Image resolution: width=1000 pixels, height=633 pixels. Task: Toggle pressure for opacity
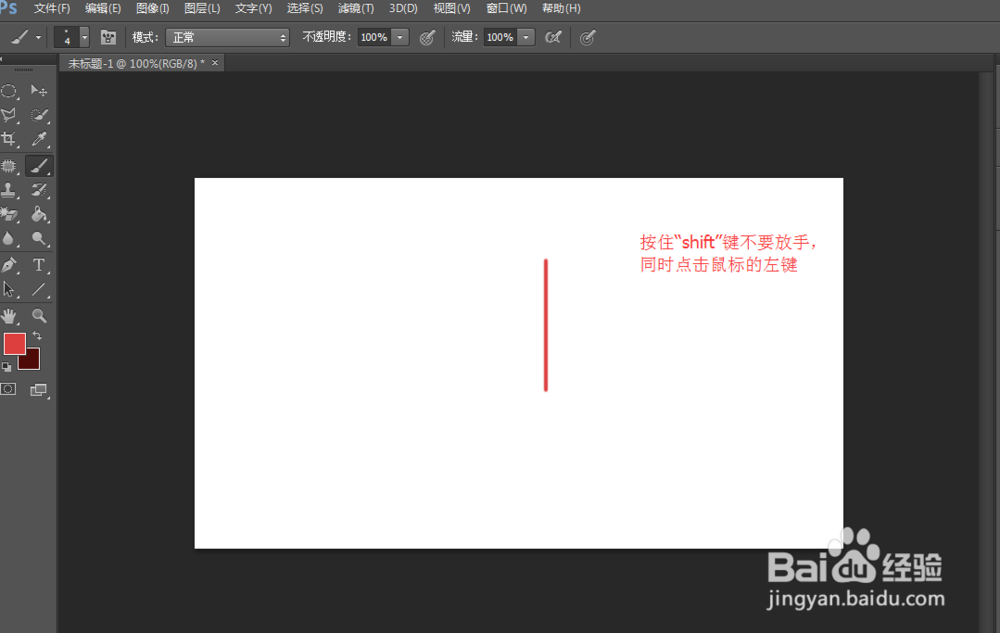coord(427,38)
